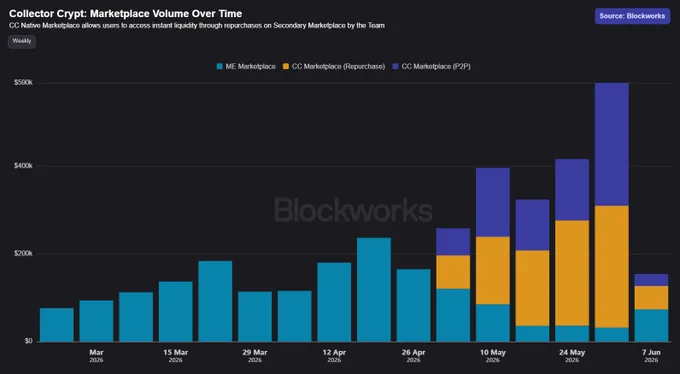Click the CC Marketplace (Repurchase) legend label
The height and width of the screenshot is (374, 680).
(338, 66)
